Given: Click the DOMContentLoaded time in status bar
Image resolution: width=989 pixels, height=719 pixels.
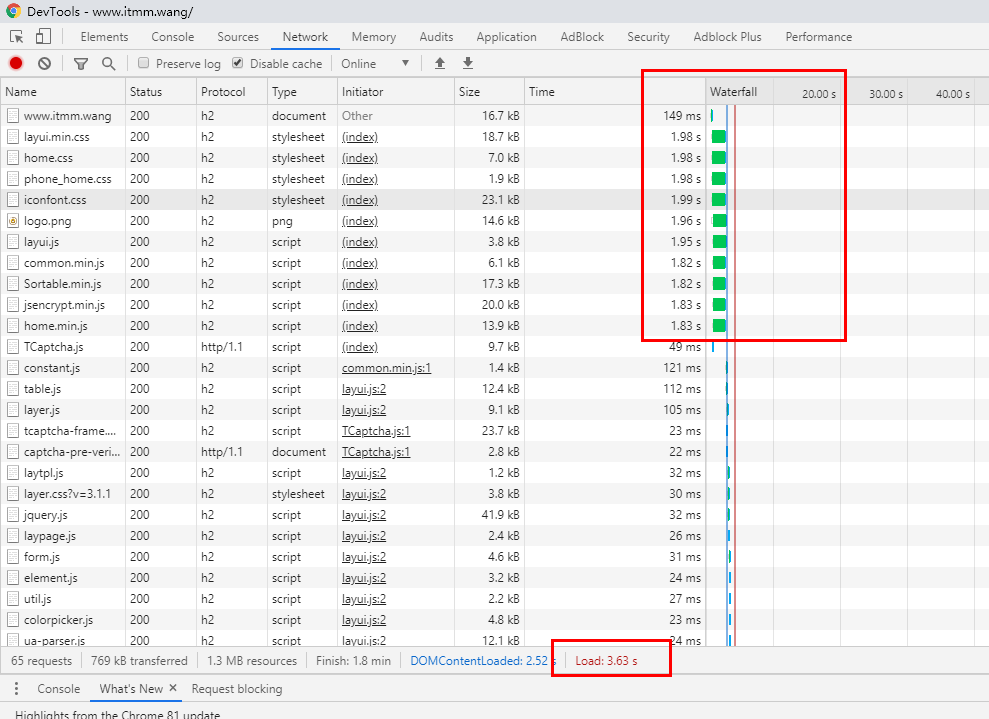Looking at the screenshot, I should click(x=483, y=661).
